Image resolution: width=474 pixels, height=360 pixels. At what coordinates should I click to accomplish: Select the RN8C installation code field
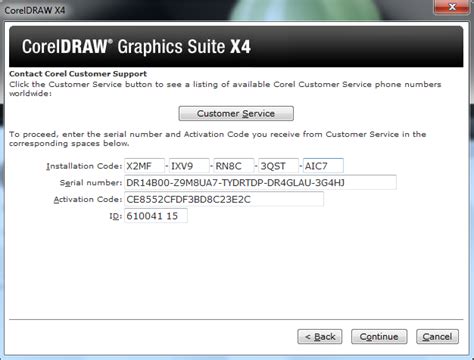(234, 166)
